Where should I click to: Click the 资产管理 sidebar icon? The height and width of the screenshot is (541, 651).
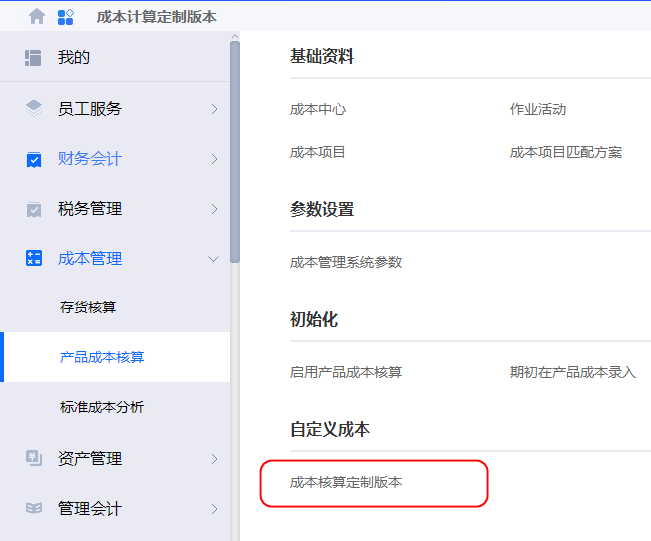(34, 459)
